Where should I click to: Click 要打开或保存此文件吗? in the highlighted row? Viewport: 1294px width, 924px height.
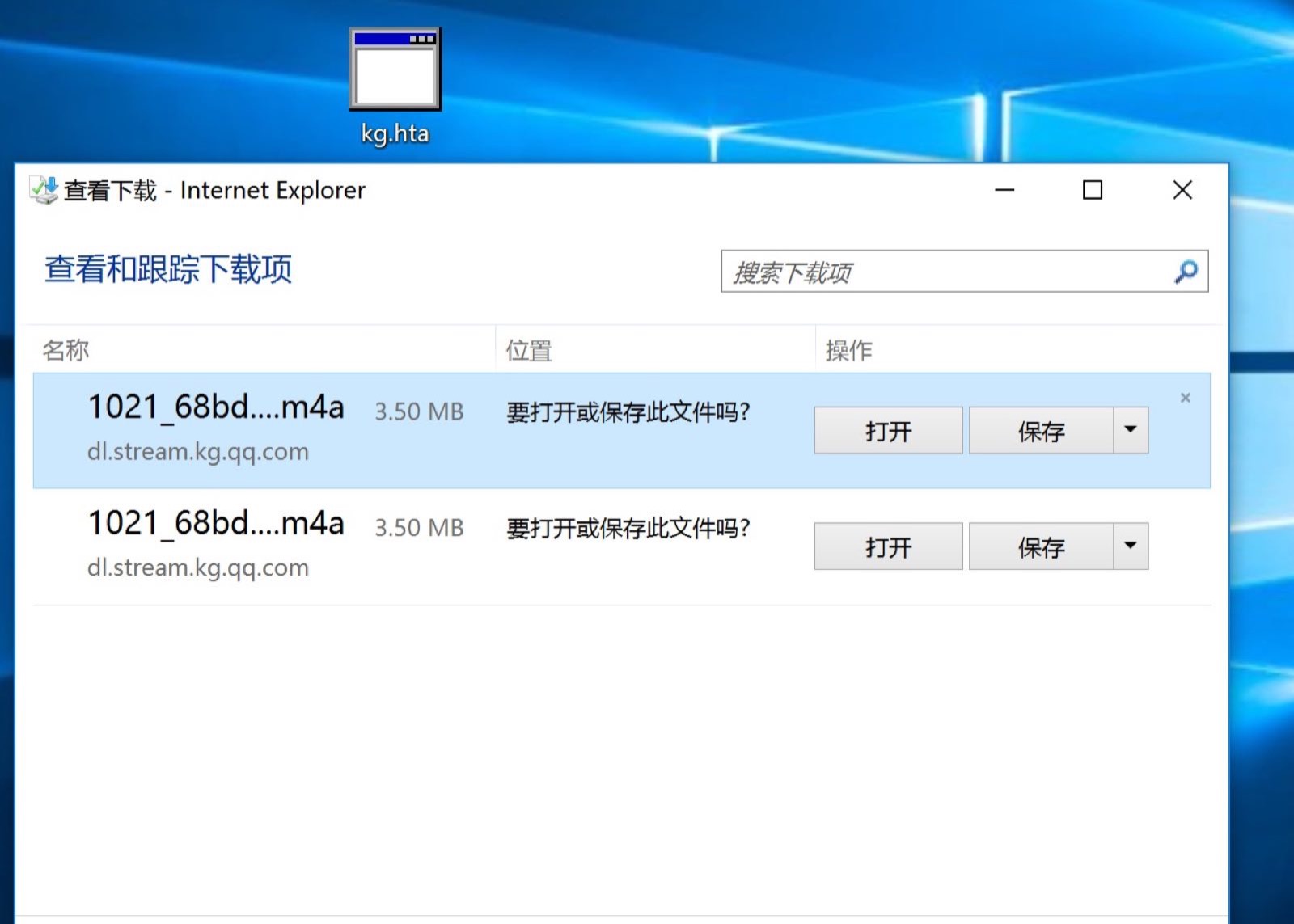(628, 412)
